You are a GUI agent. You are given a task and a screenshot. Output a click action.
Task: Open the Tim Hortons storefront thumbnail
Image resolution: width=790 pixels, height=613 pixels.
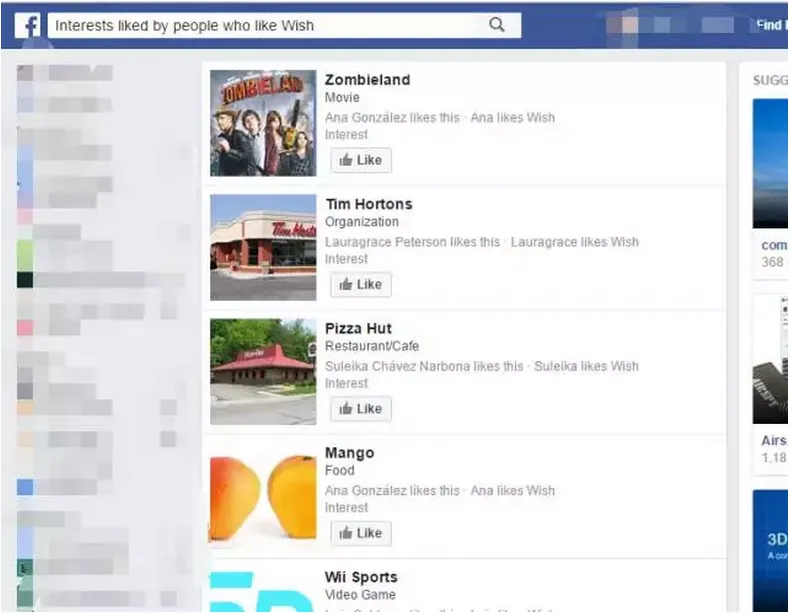click(x=263, y=247)
